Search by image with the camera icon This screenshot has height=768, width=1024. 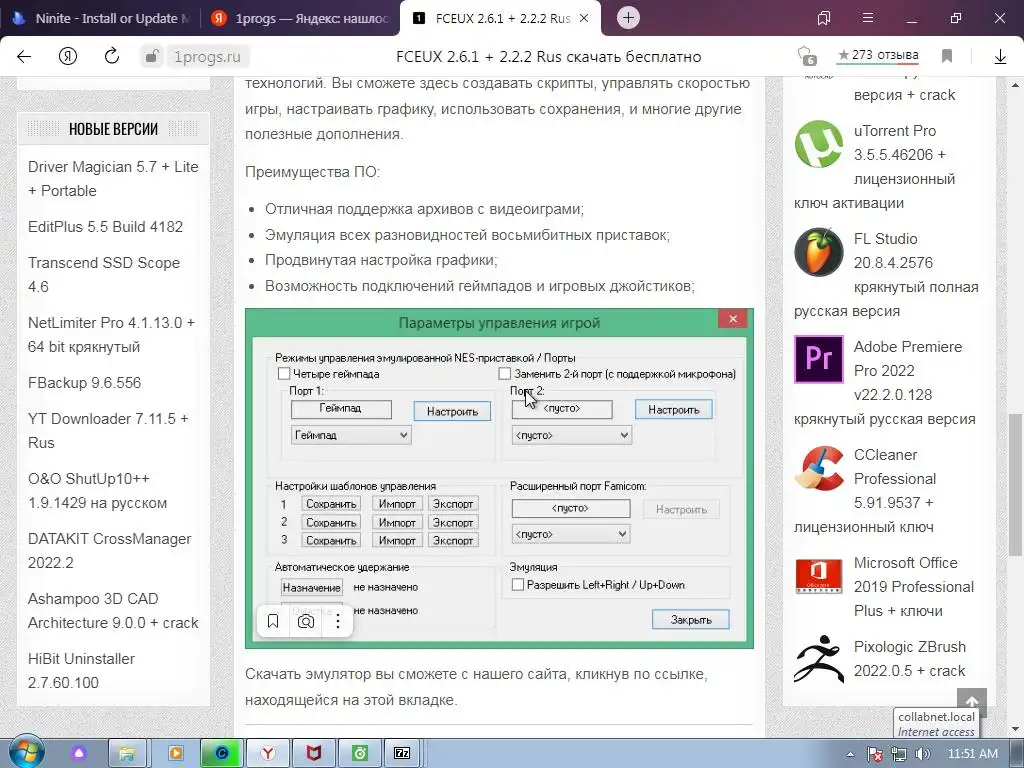pyautogui.click(x=306, y=621)
